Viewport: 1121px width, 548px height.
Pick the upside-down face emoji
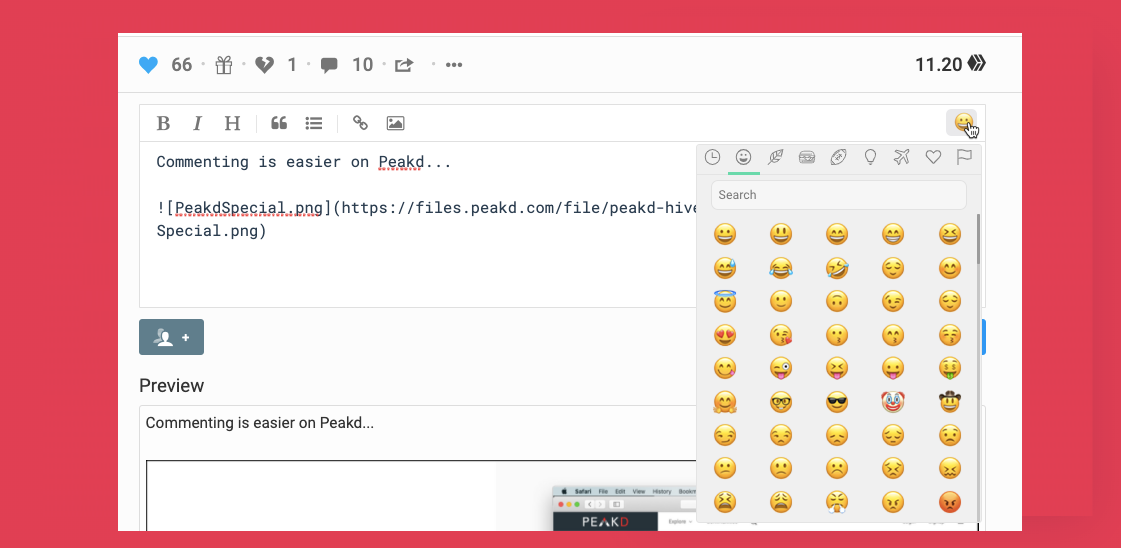[x=836, y=302]
